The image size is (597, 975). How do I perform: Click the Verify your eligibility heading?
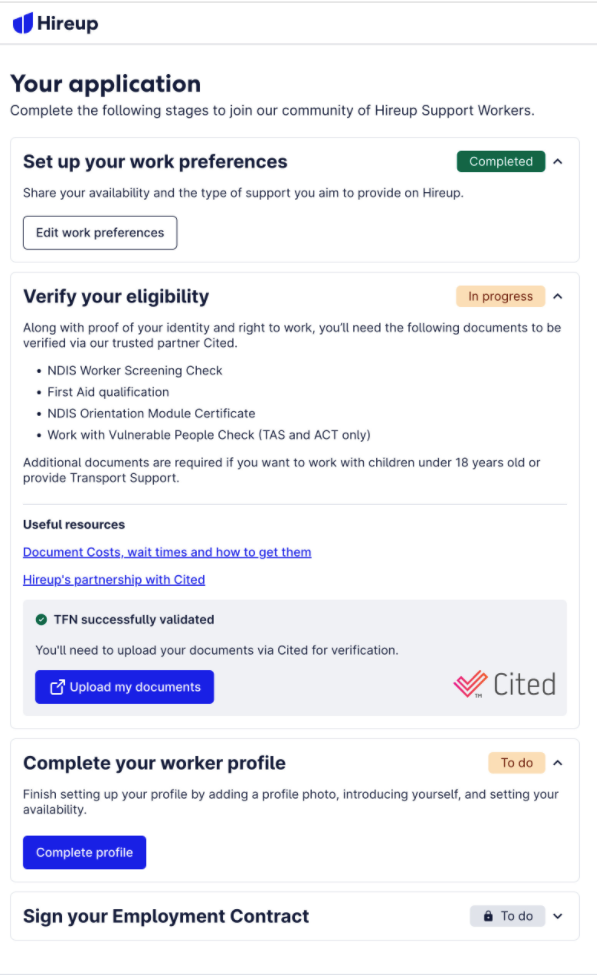point(116,297)
